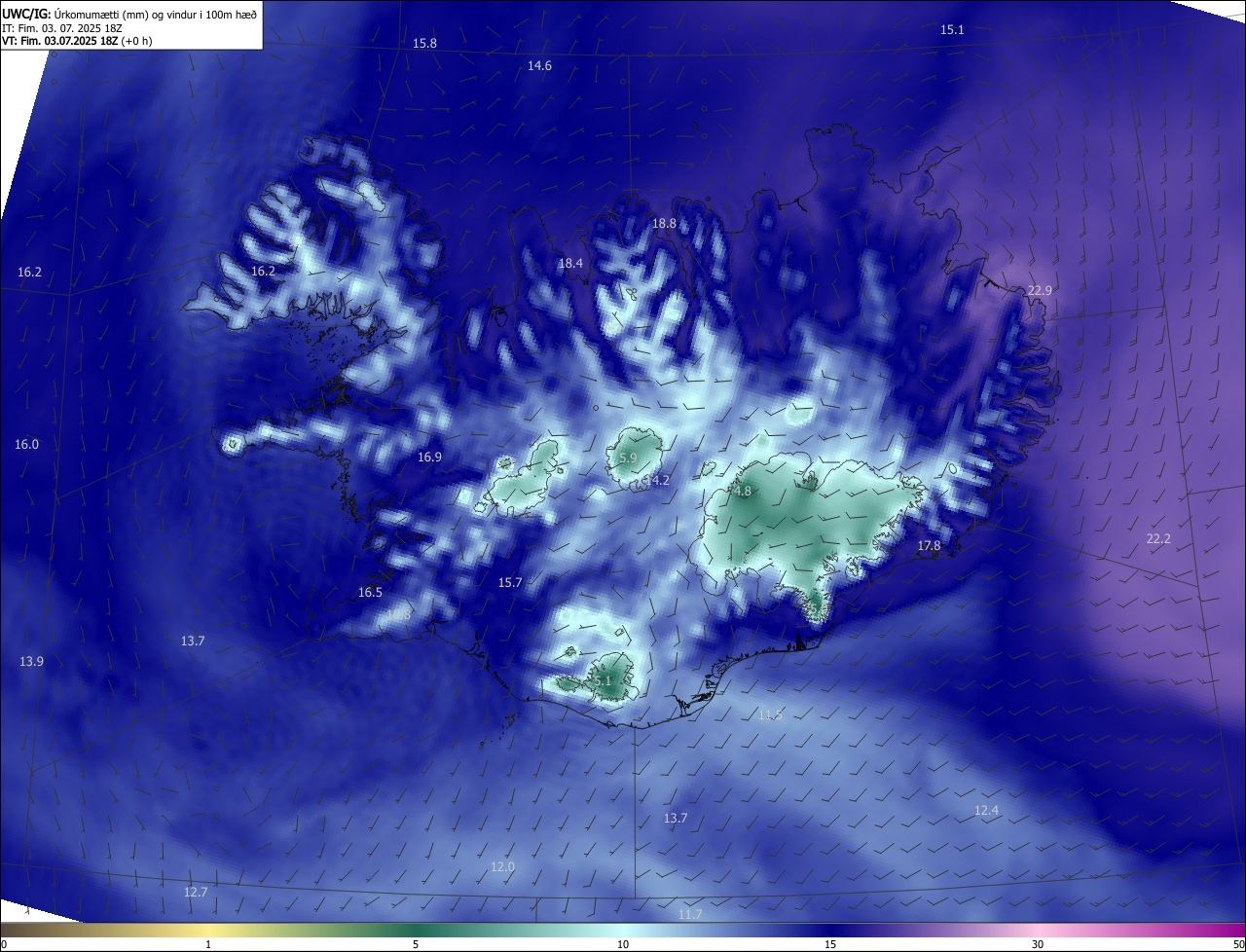1246x952 pixels.
Task: Click the colour scale tick label 1
Action: coord(208,945)
